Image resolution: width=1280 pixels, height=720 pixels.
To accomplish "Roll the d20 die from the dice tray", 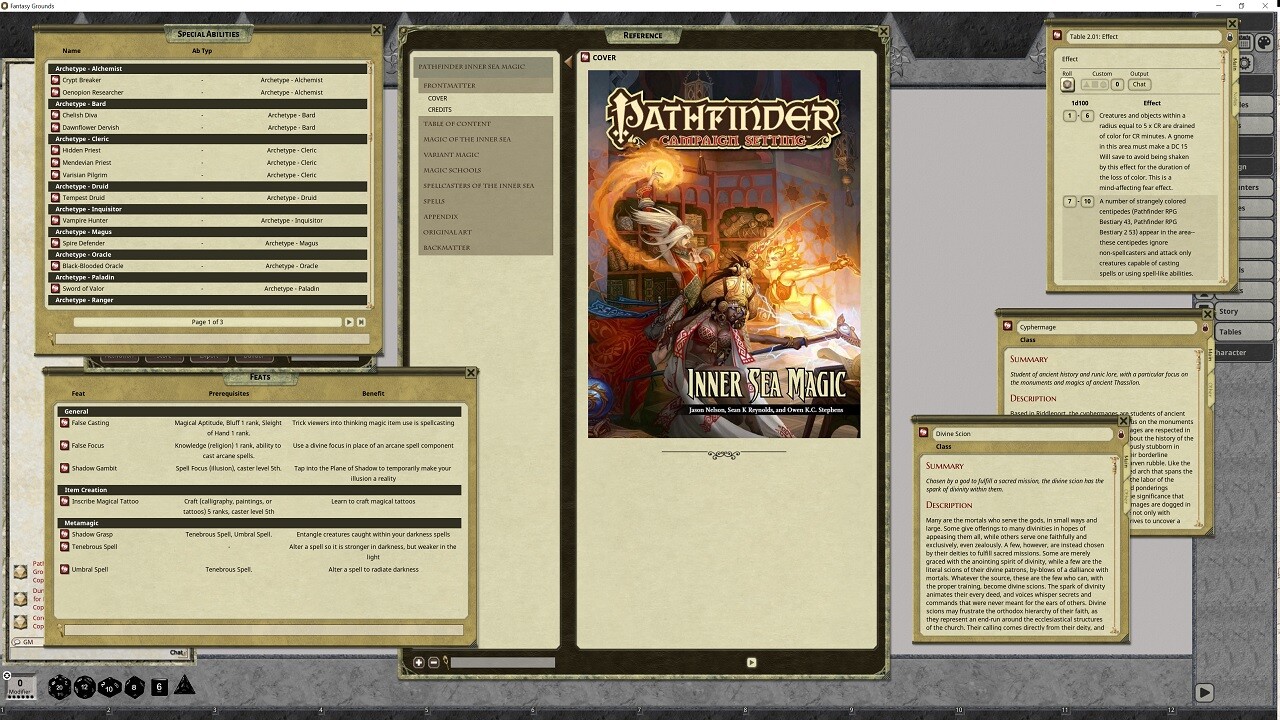I will pyautogui.click(x=57, y=687).
